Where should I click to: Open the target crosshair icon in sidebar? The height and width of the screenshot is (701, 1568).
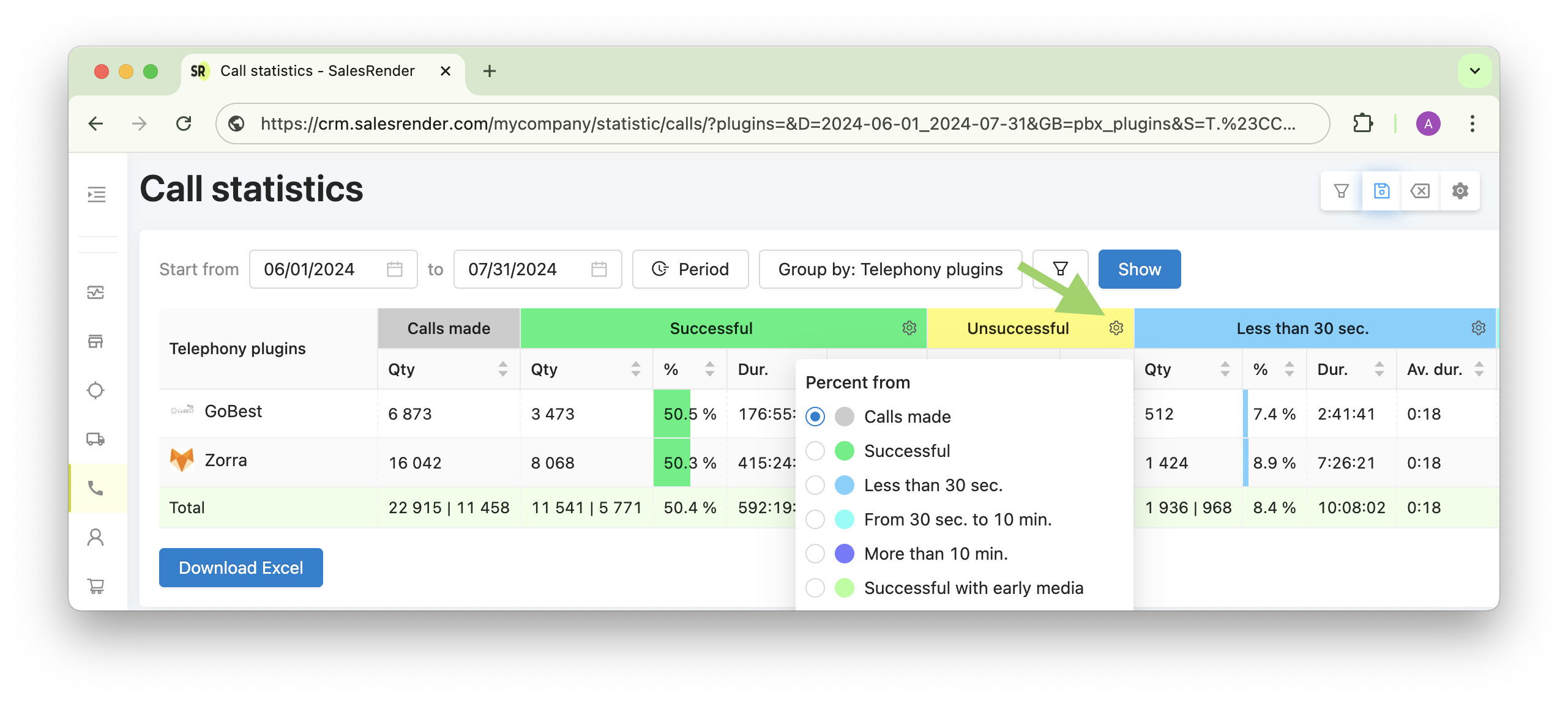[95, 390]
